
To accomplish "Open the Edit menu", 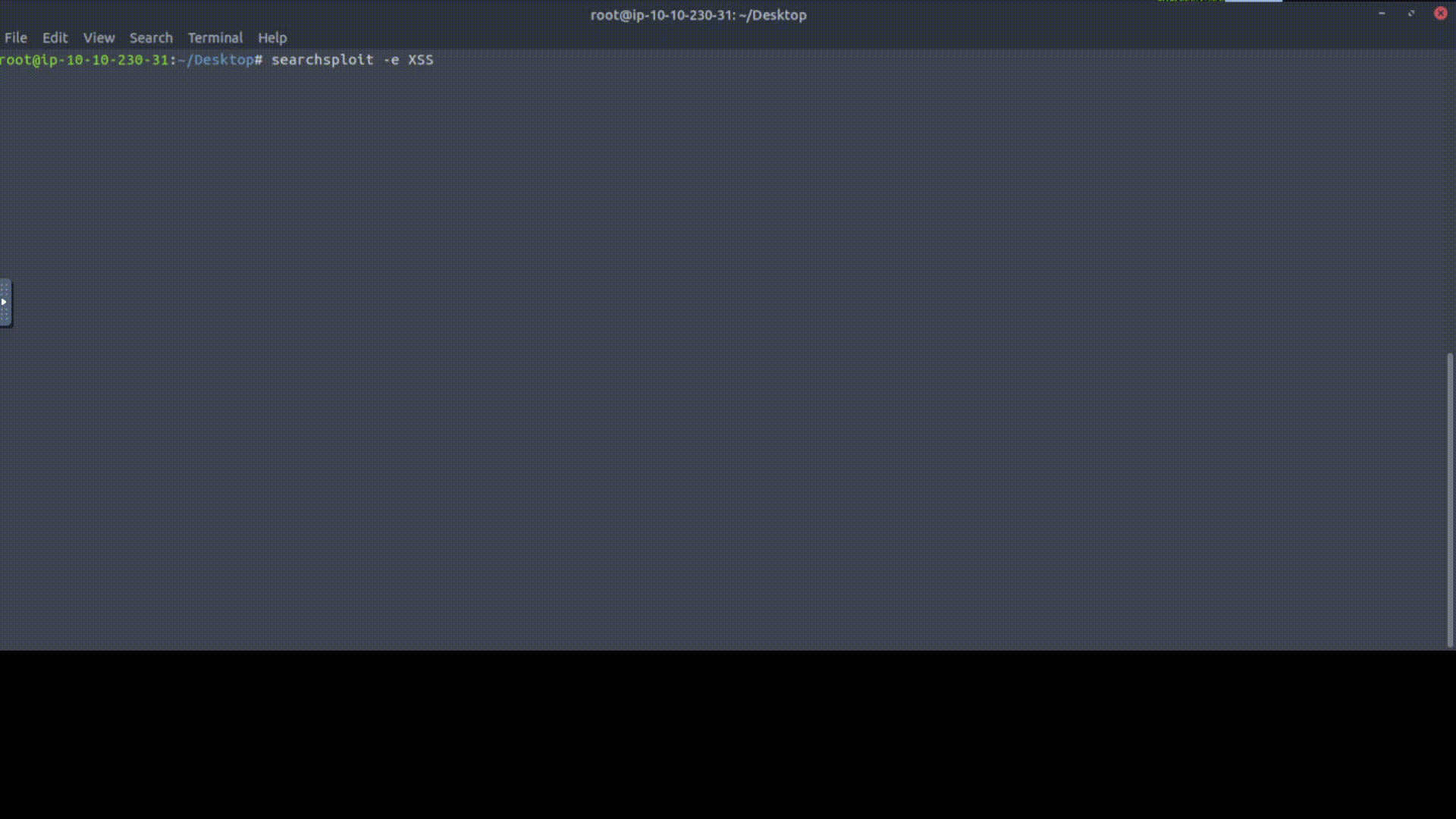I will [x=55, y=37].
